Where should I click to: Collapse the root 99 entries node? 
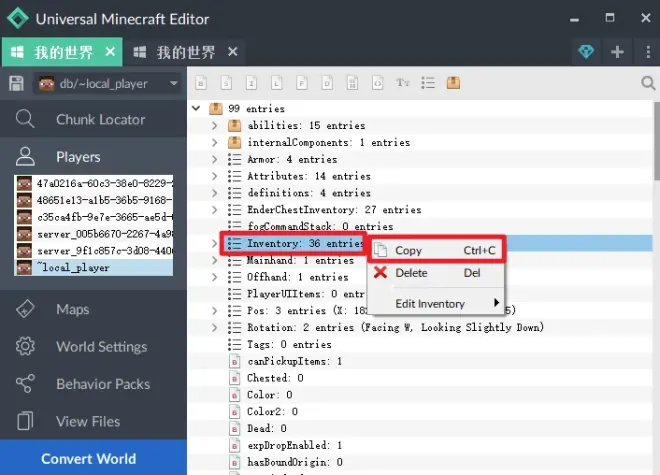[196, 108]
